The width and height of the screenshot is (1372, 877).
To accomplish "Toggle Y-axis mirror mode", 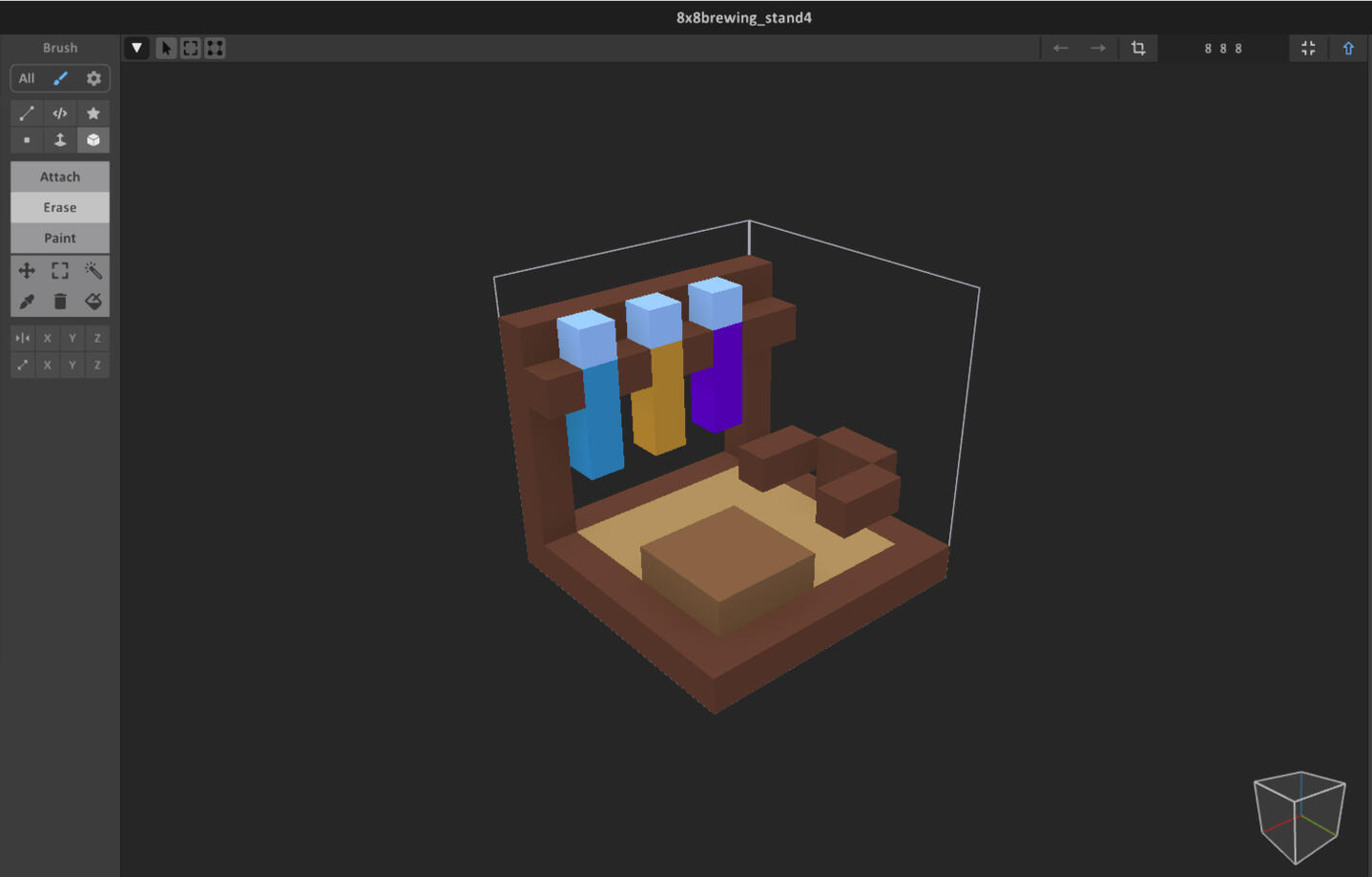I will coord(73,338).
